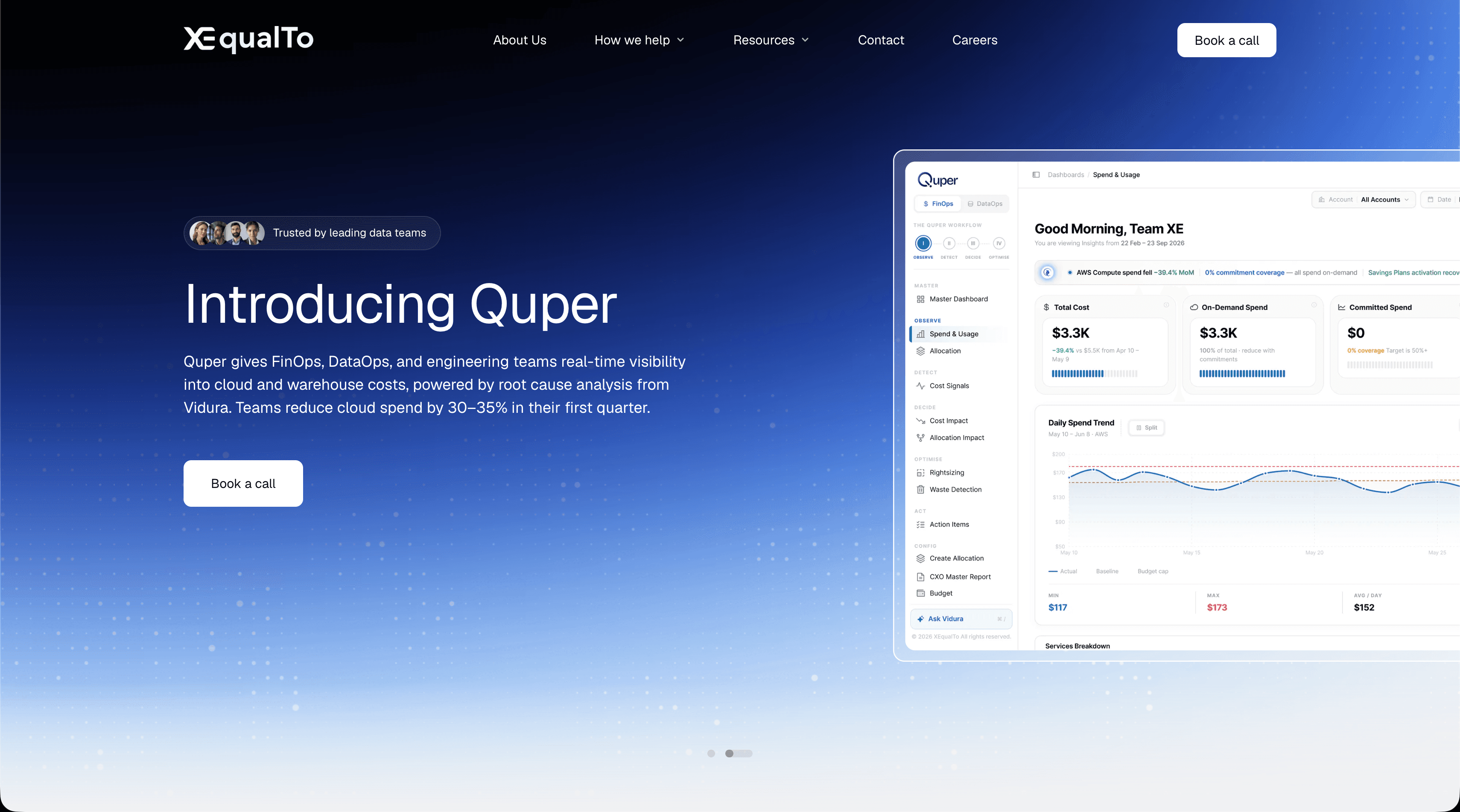Click the Dashboards breadcrumb
Image resolution: width=1460 pixels, height=812 pixels.
(1066, 175)
